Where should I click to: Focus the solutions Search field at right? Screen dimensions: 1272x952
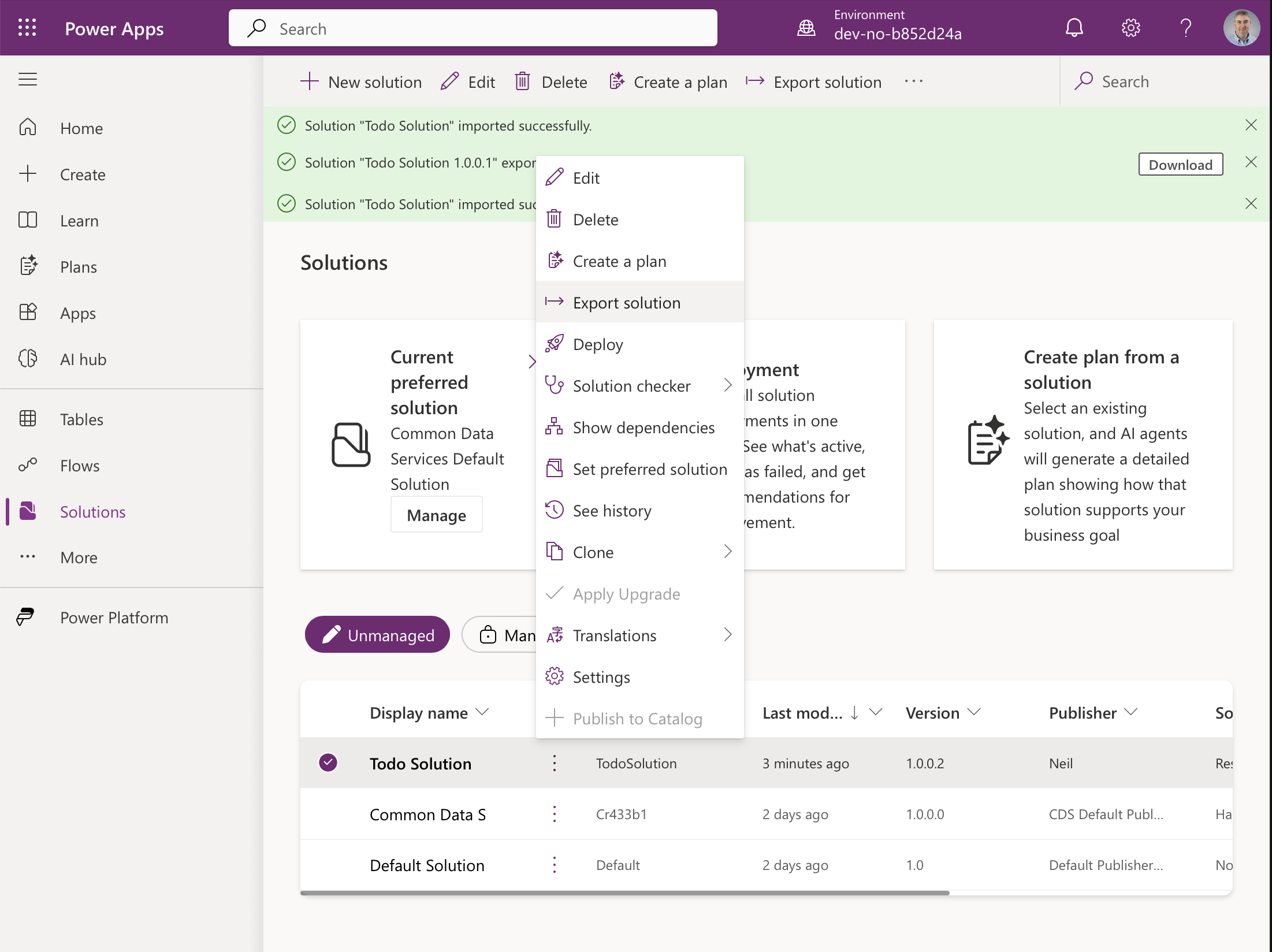(1165, 81)
